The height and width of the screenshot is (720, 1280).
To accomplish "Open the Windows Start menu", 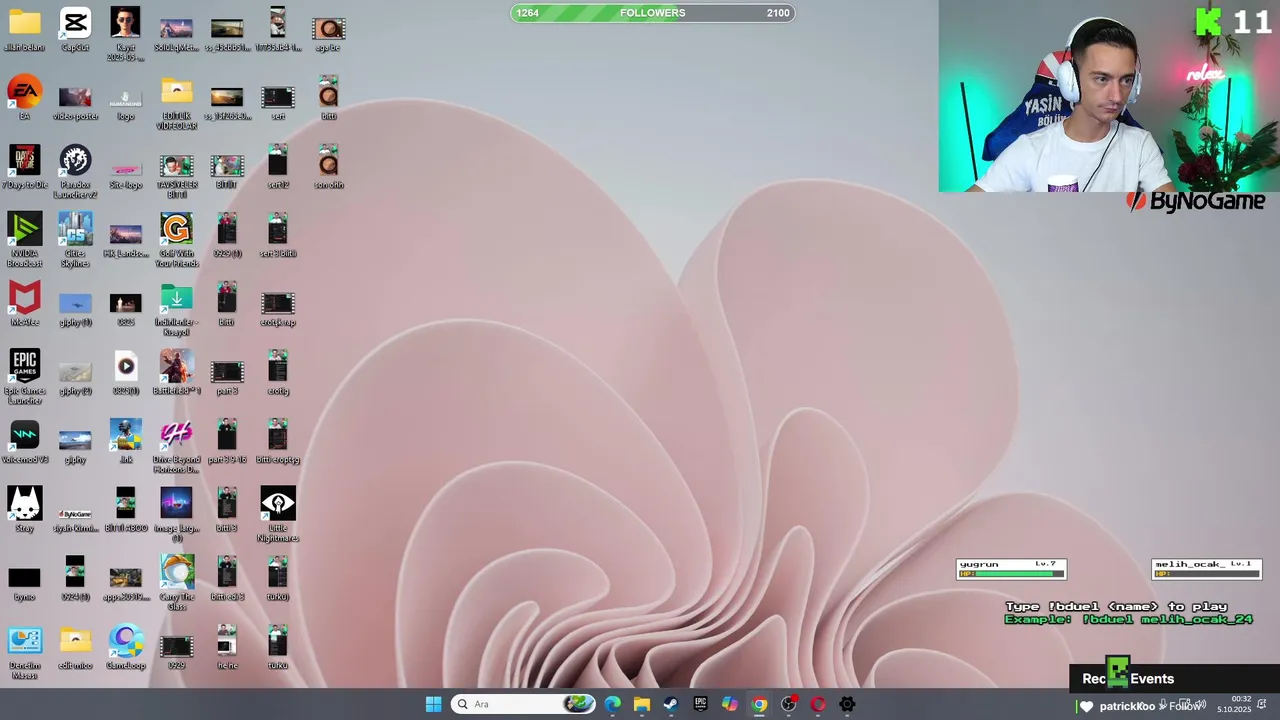I will point(433,704).
